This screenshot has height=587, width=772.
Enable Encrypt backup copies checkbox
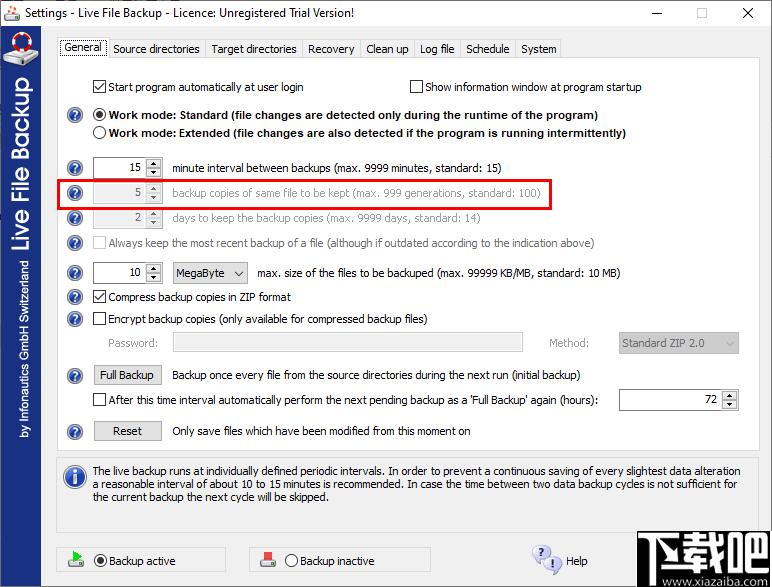pyautogui.click(x=99, y=319)
